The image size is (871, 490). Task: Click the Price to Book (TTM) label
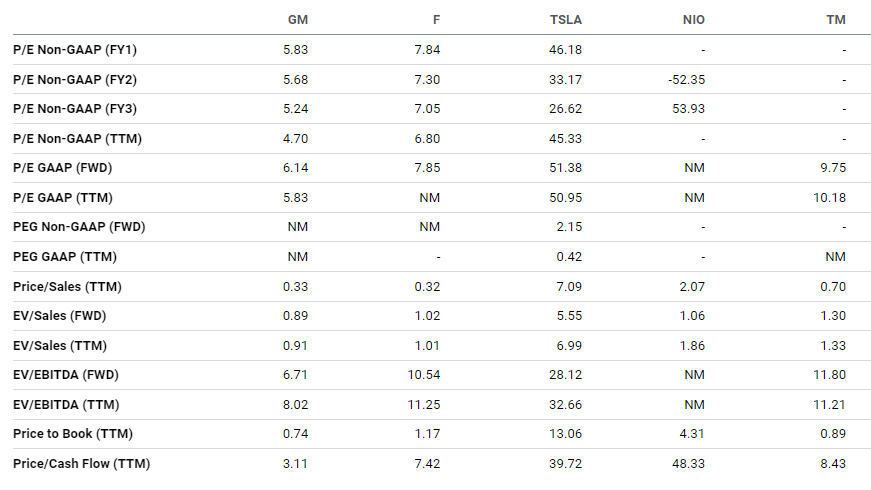pos(73,433)
